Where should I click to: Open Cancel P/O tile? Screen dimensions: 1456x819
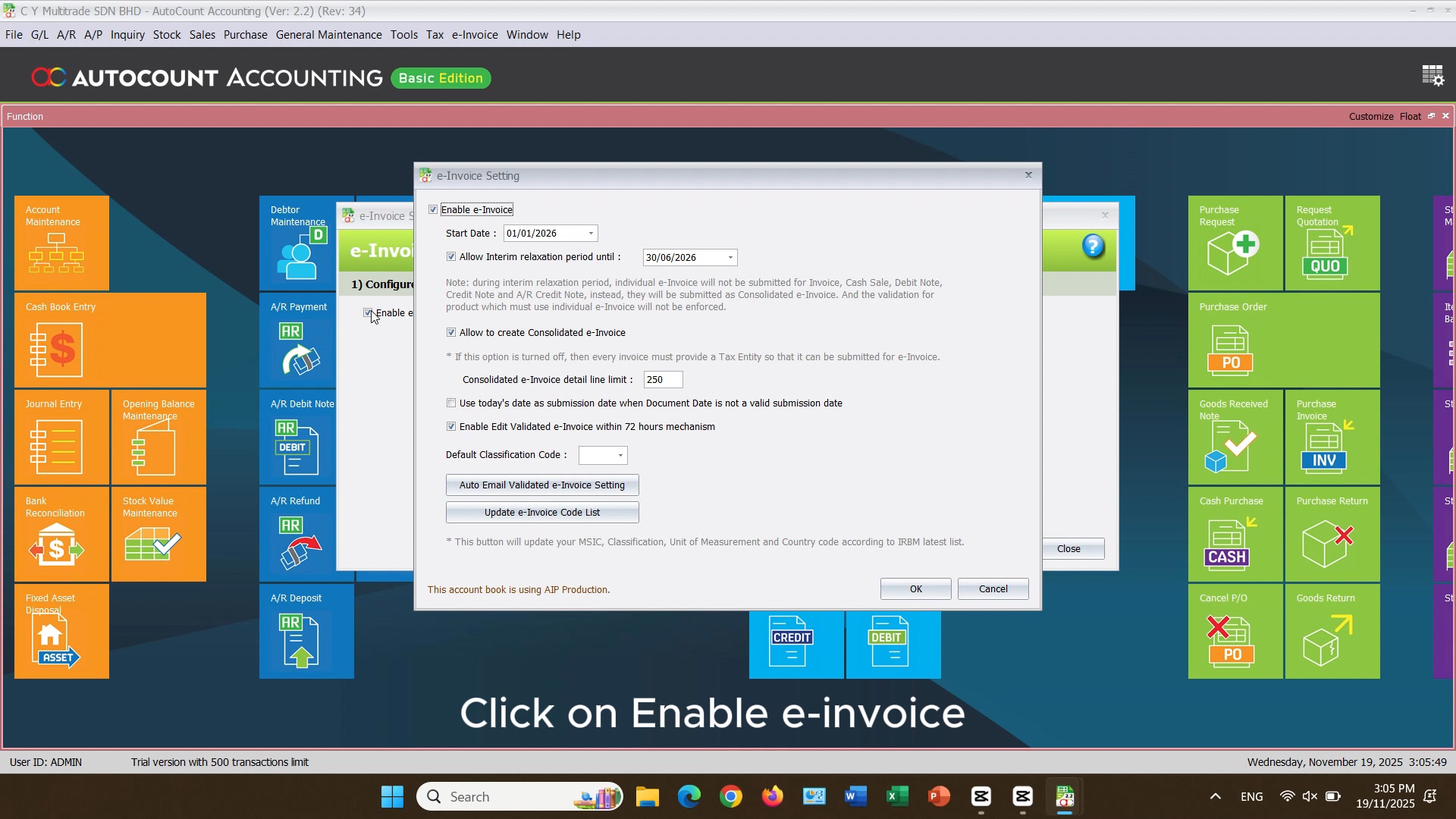click(1235, 632)
